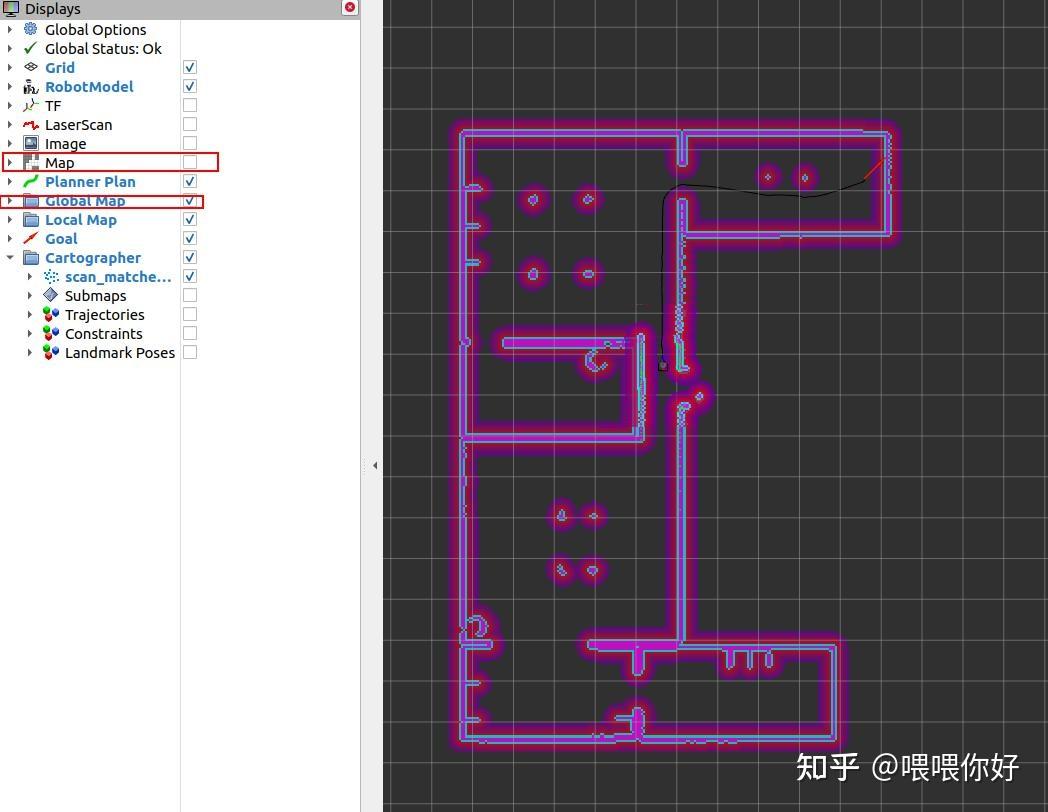Viewport: 1048px width, 812px height.
Task: Expand the Planner Plan display settings
Action: tap(10, 181)
